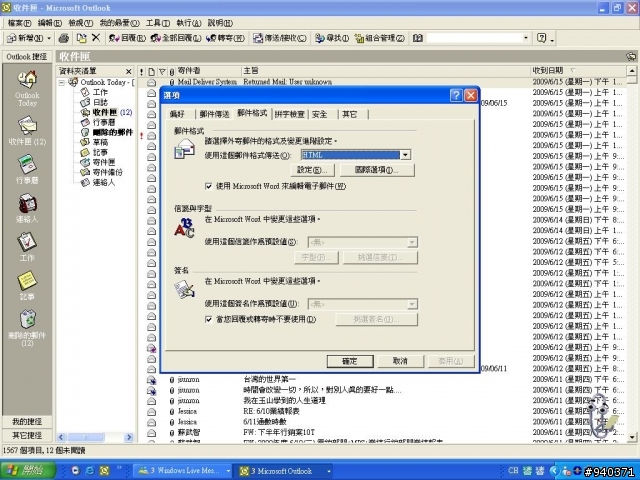This screenshot has height=480, width=640.
Task: Click the 全部回覆 Reply All toolbar button
Action: [x=176, y=38]
